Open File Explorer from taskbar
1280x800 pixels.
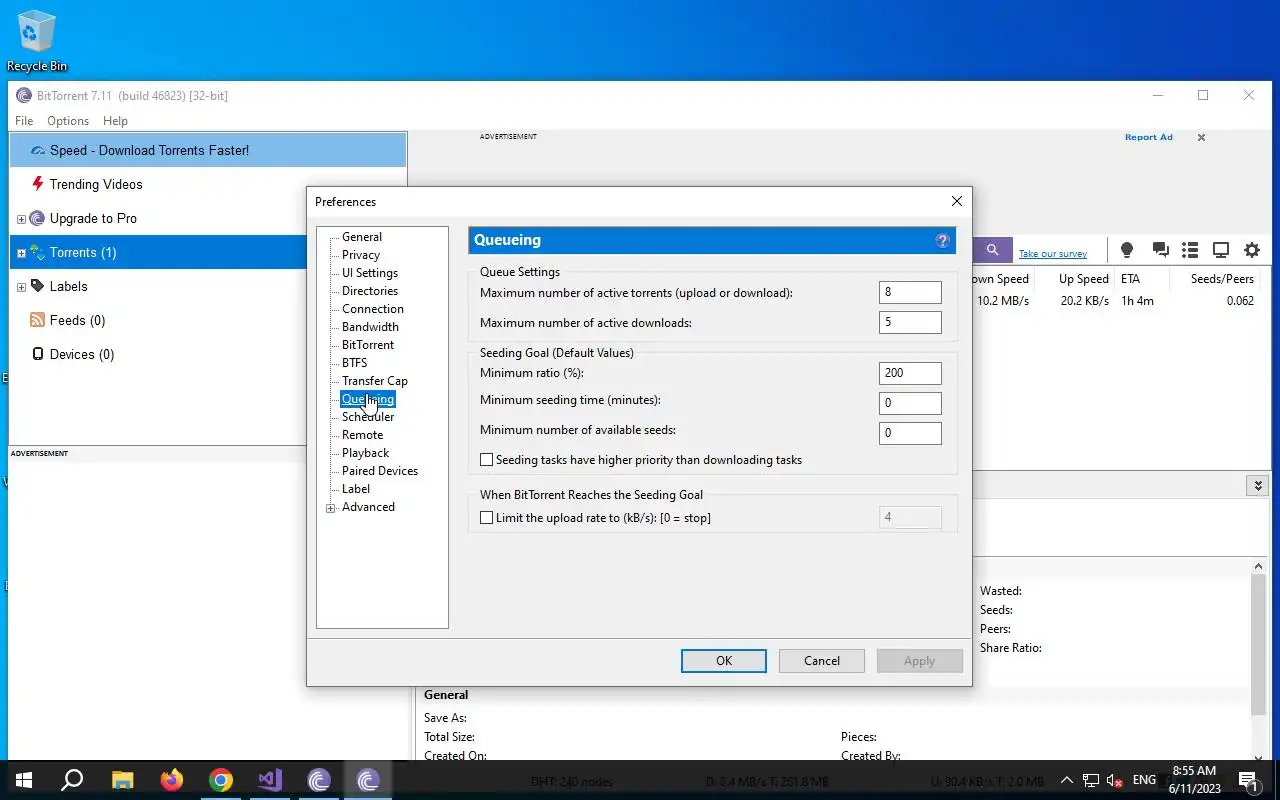(x=122, y=780)
